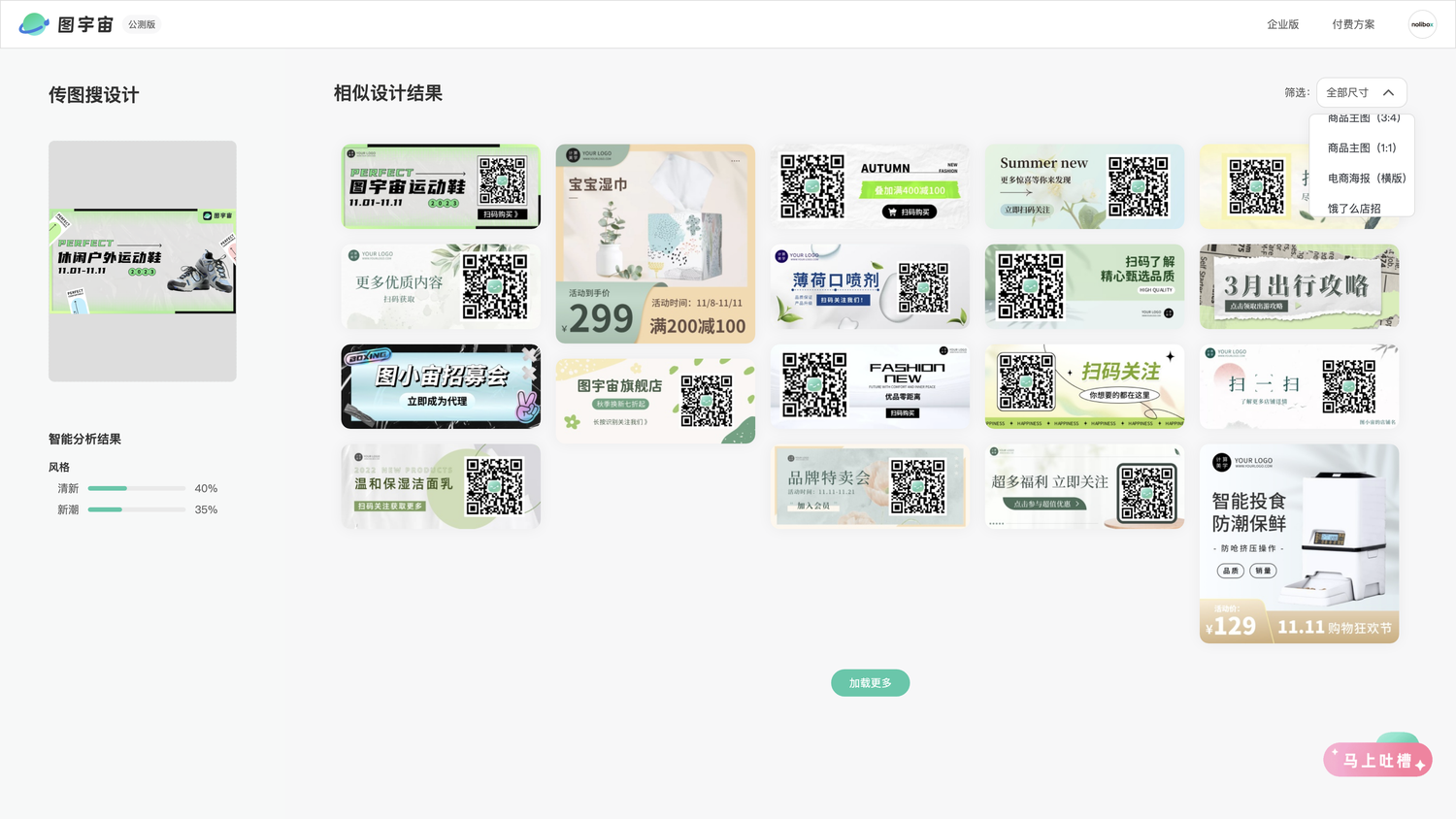Open the 薄荷口喷剂 design thumbnail
The image size is (1456, 819).
coord(870,286)
